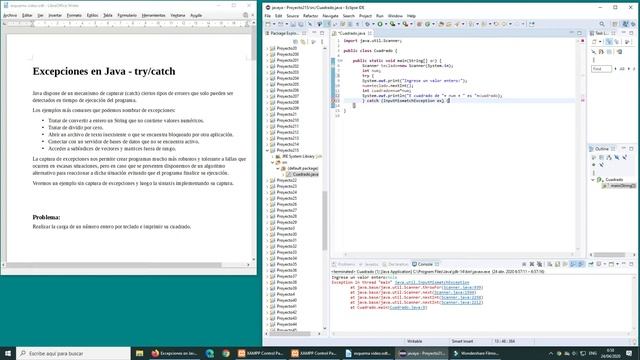Collapse the Cuadrado class in Outline
Screen dimensions: 640x360
point(593,180)
